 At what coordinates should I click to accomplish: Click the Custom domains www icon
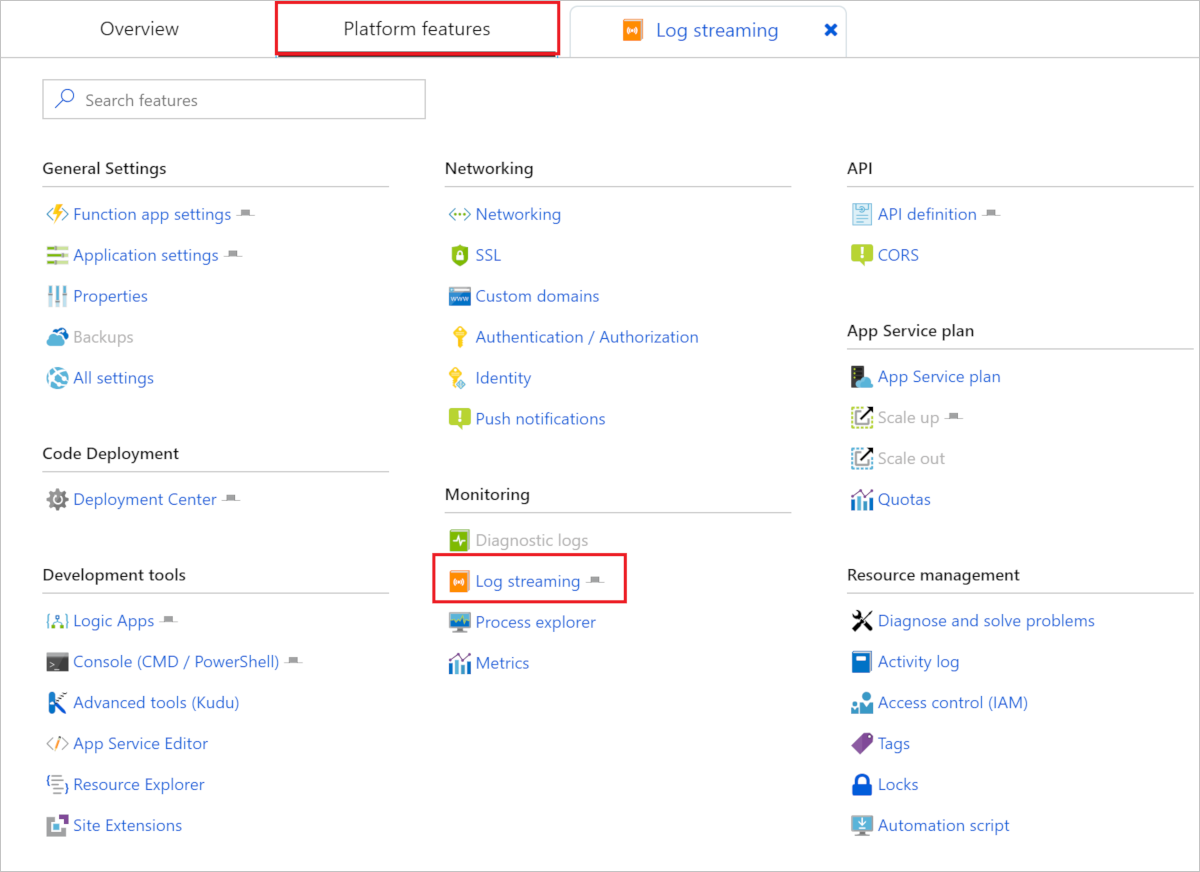(460, 295)
